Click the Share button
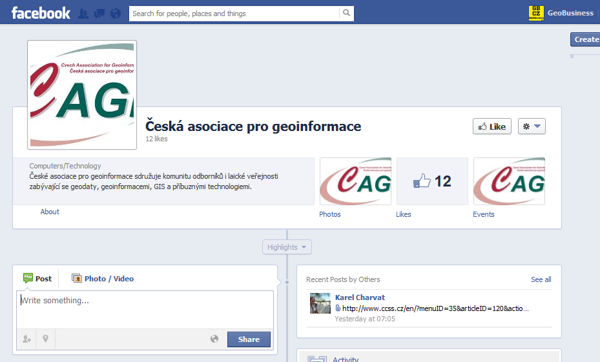The height and width of the screenshot is (362, 600). point(249,339)
